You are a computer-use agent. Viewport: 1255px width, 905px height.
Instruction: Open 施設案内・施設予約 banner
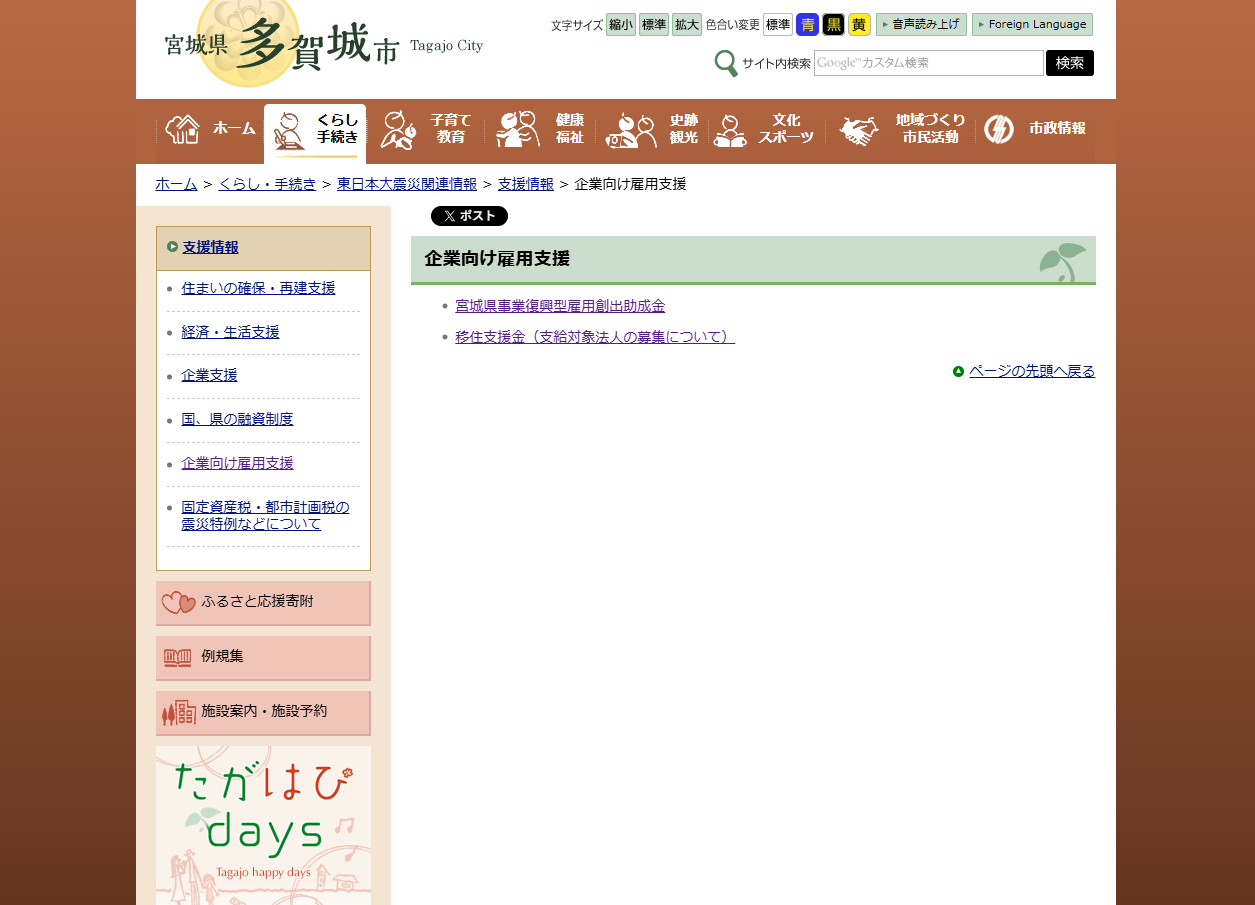click(263, 713)
